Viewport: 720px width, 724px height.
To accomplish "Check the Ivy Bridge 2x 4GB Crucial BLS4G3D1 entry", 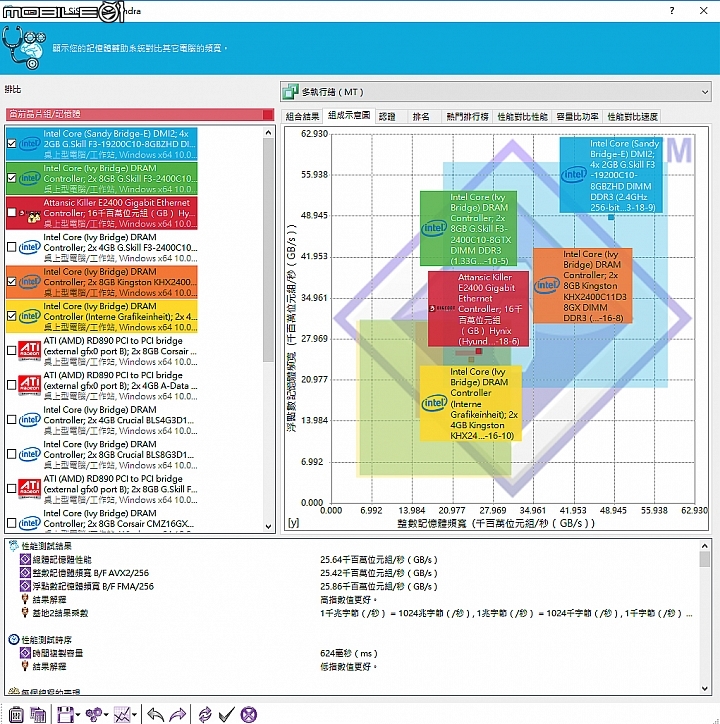I will click(x=12, y=420).
